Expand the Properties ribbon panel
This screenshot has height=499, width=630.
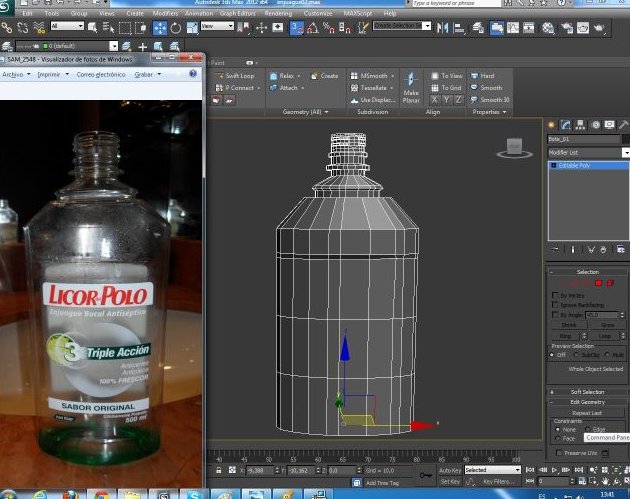pyautogui.click(x=489, y=112)
